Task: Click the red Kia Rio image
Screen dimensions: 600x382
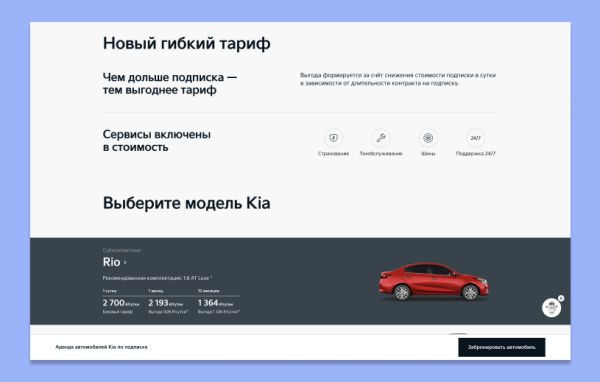Action: 434,282
